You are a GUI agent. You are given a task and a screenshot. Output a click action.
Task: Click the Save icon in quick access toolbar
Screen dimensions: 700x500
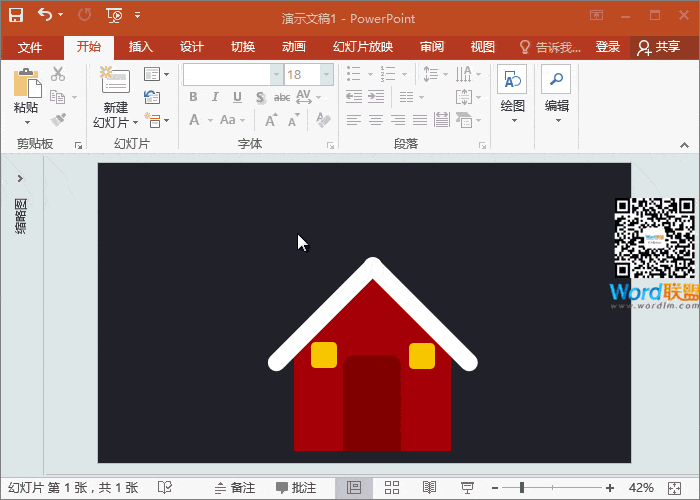click(16, 15)
